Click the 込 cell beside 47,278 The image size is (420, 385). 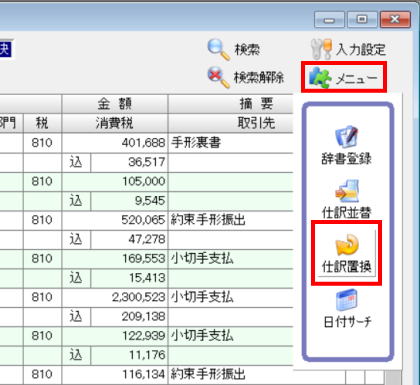(x=76, y=240)
